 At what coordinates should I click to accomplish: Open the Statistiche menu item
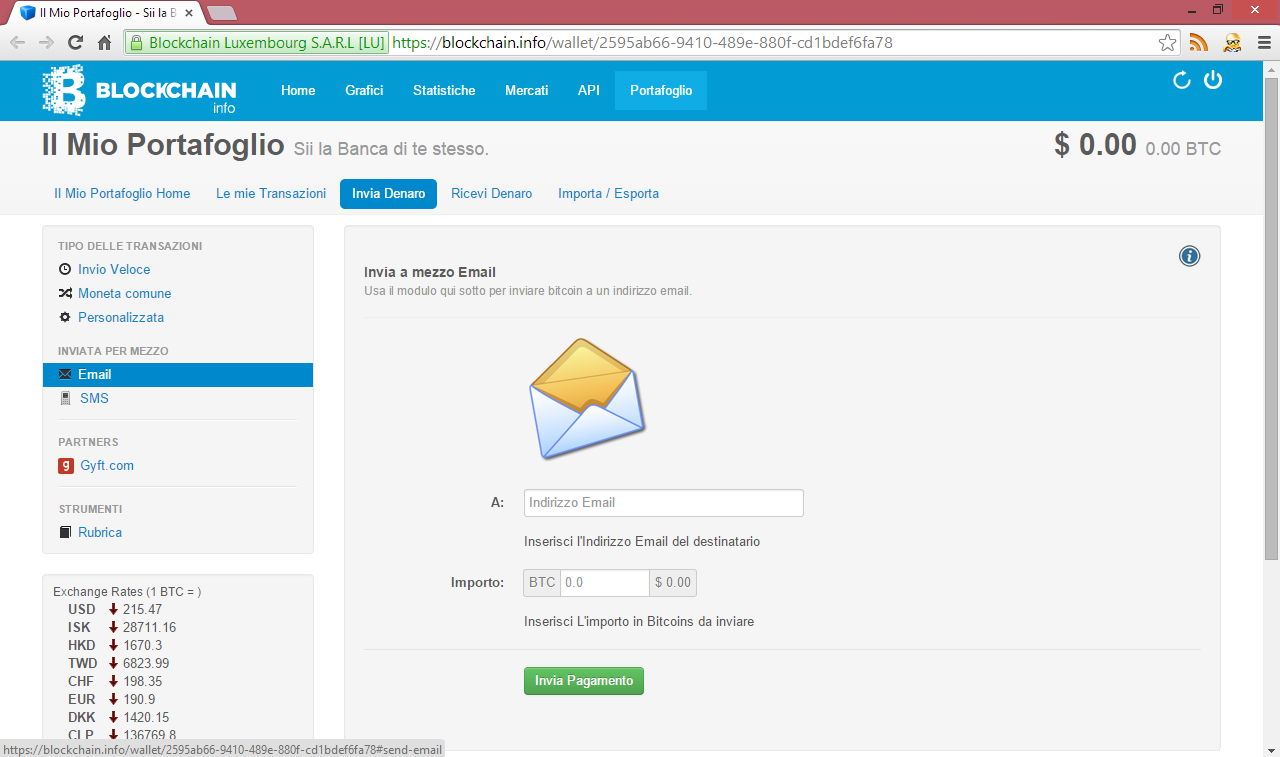click(444, 90)
